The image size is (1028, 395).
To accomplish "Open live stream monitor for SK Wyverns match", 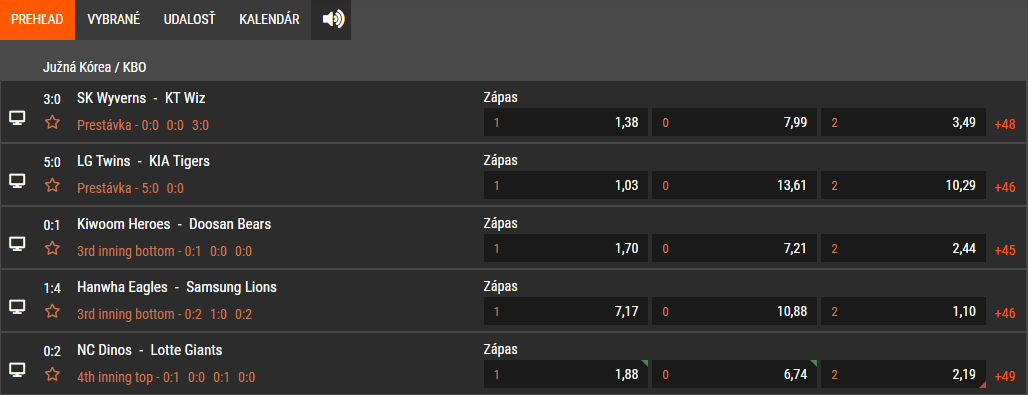I will (17, 119).
